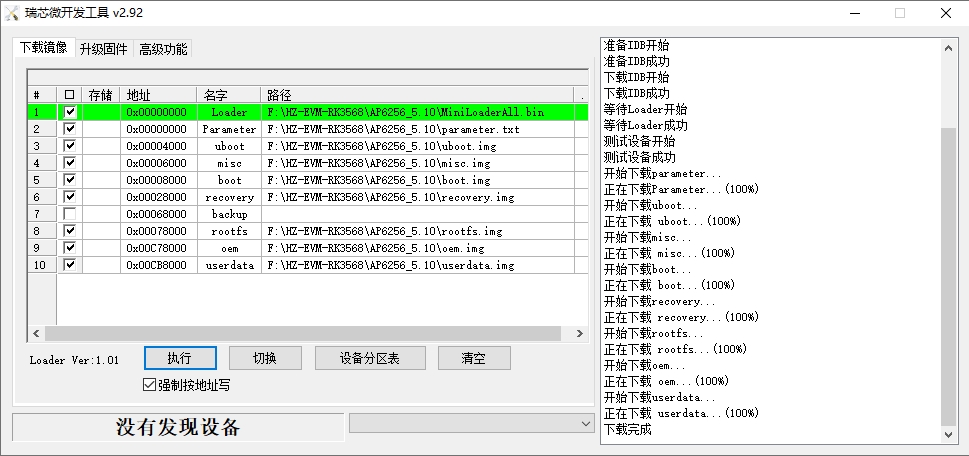Screen dimensions: 969x456
Task: Uncheck the userdata row checkbox
Action: [x=70, y=265]
